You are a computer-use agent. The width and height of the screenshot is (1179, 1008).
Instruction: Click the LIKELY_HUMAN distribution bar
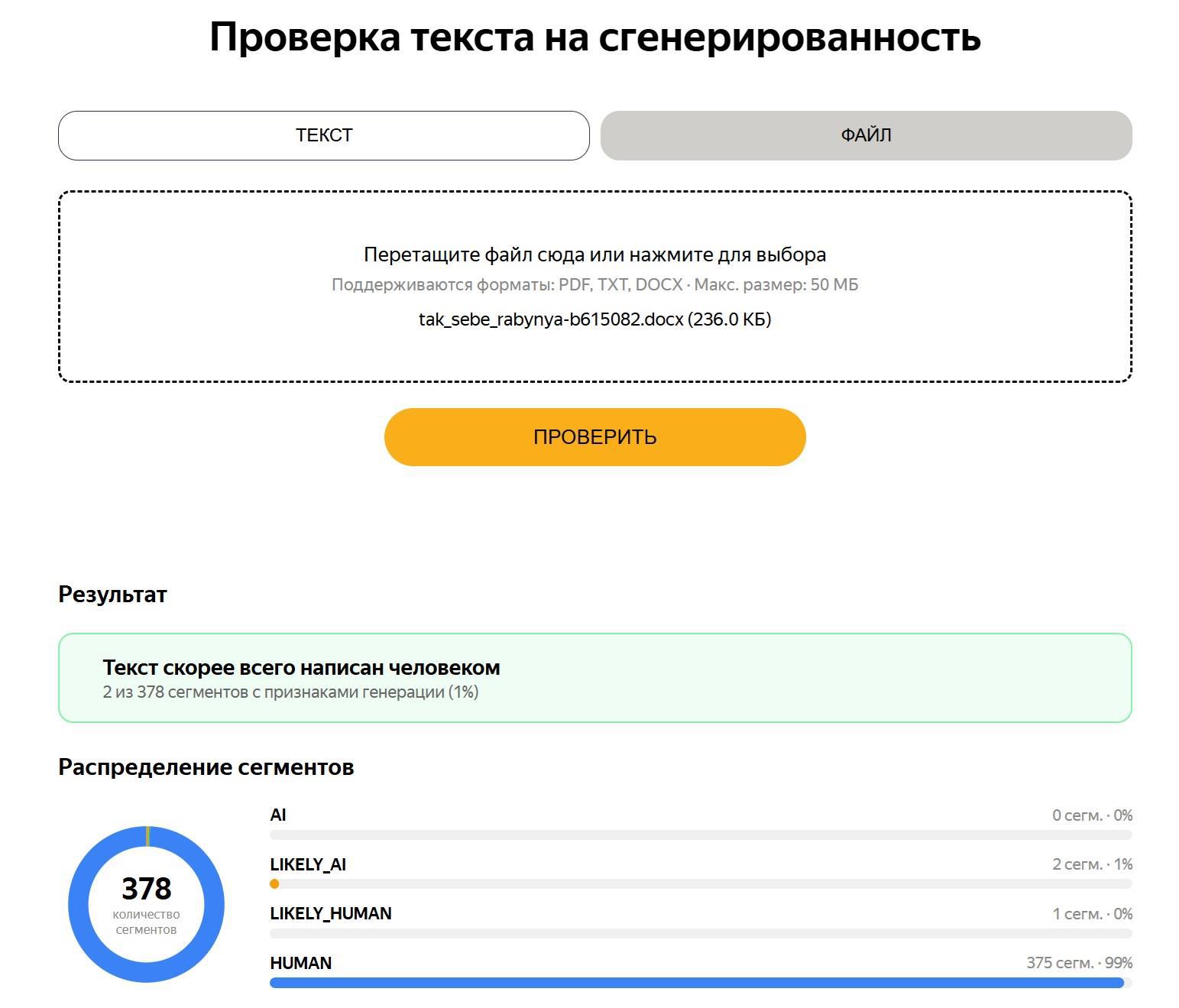click(701, 933)
